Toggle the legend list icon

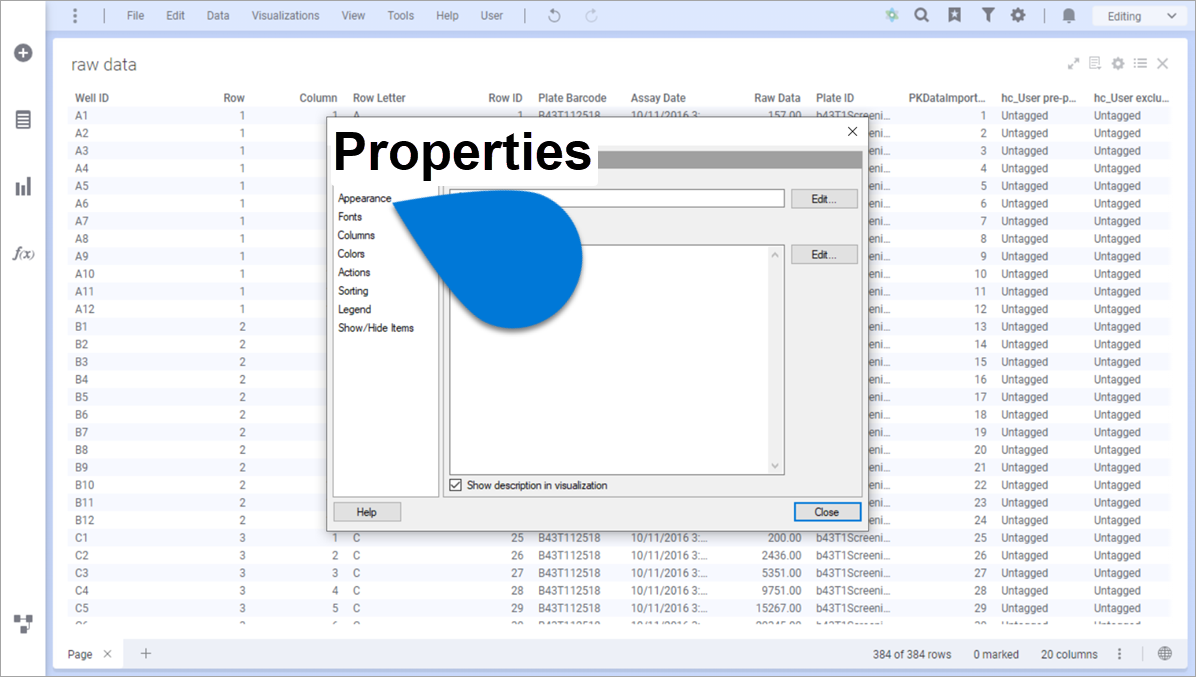point(1140,63)
